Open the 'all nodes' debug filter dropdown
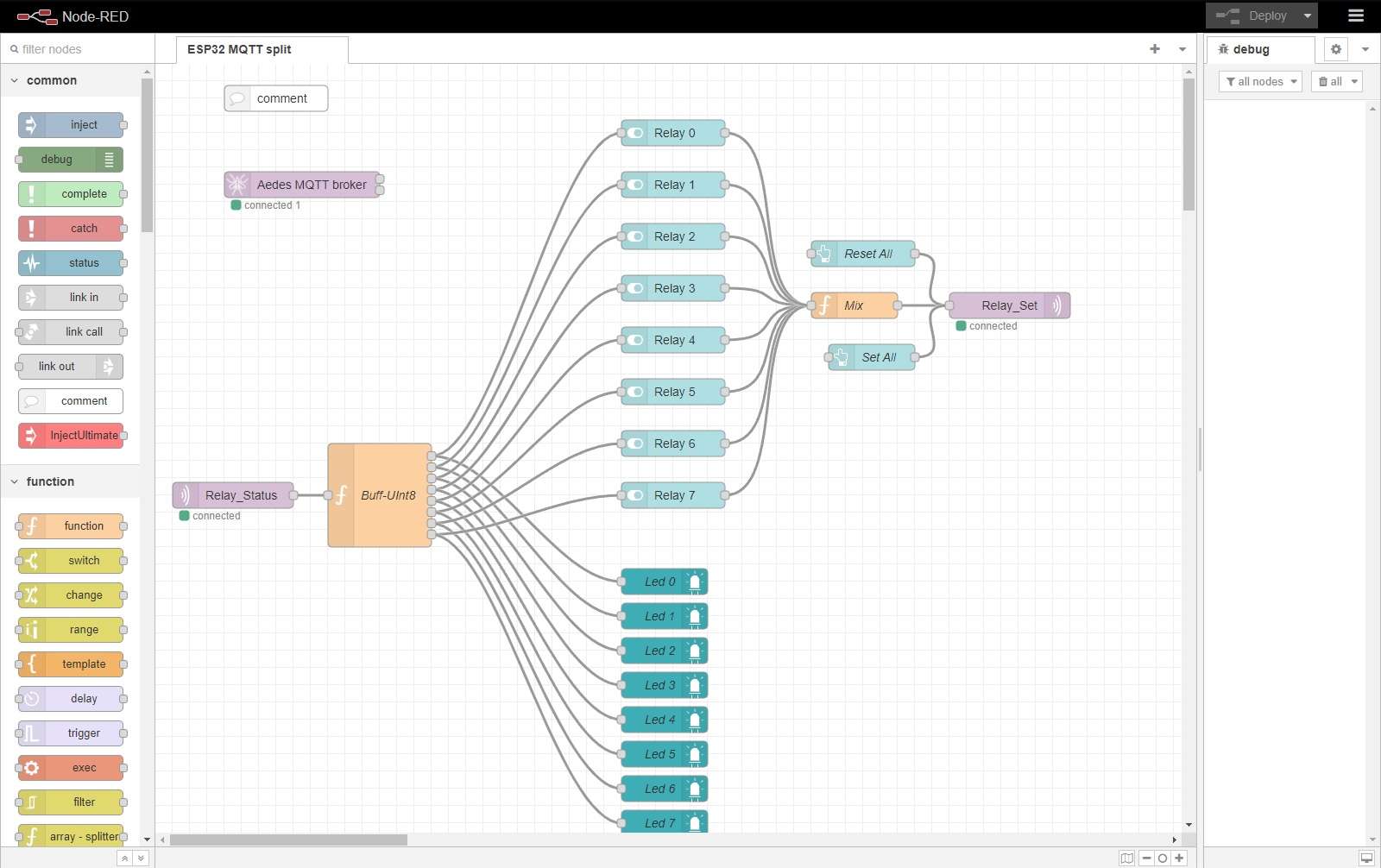This screenshot has height=868, width=1381. 1259,81
